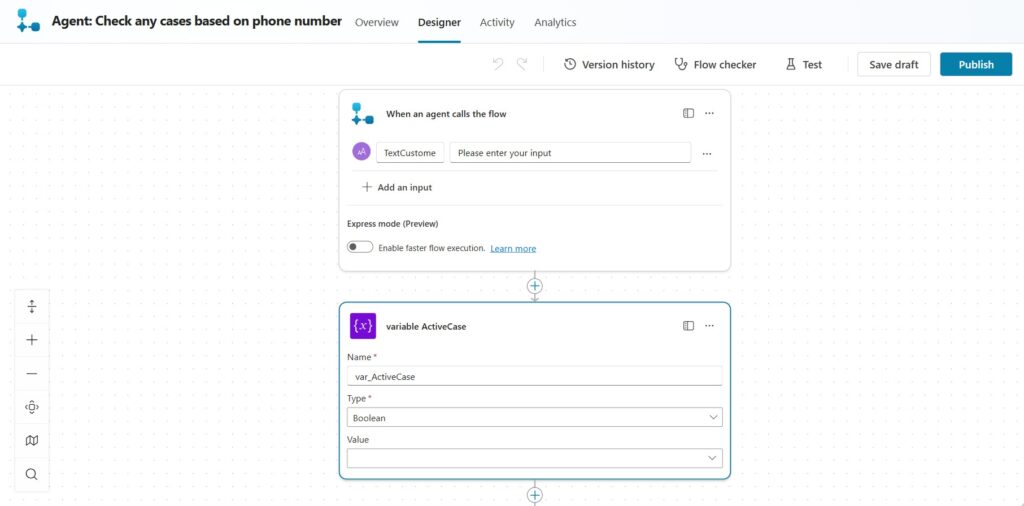This screenshot has height=506, width=1024.
Task: Click Add an input
Action: coord(397,187)
